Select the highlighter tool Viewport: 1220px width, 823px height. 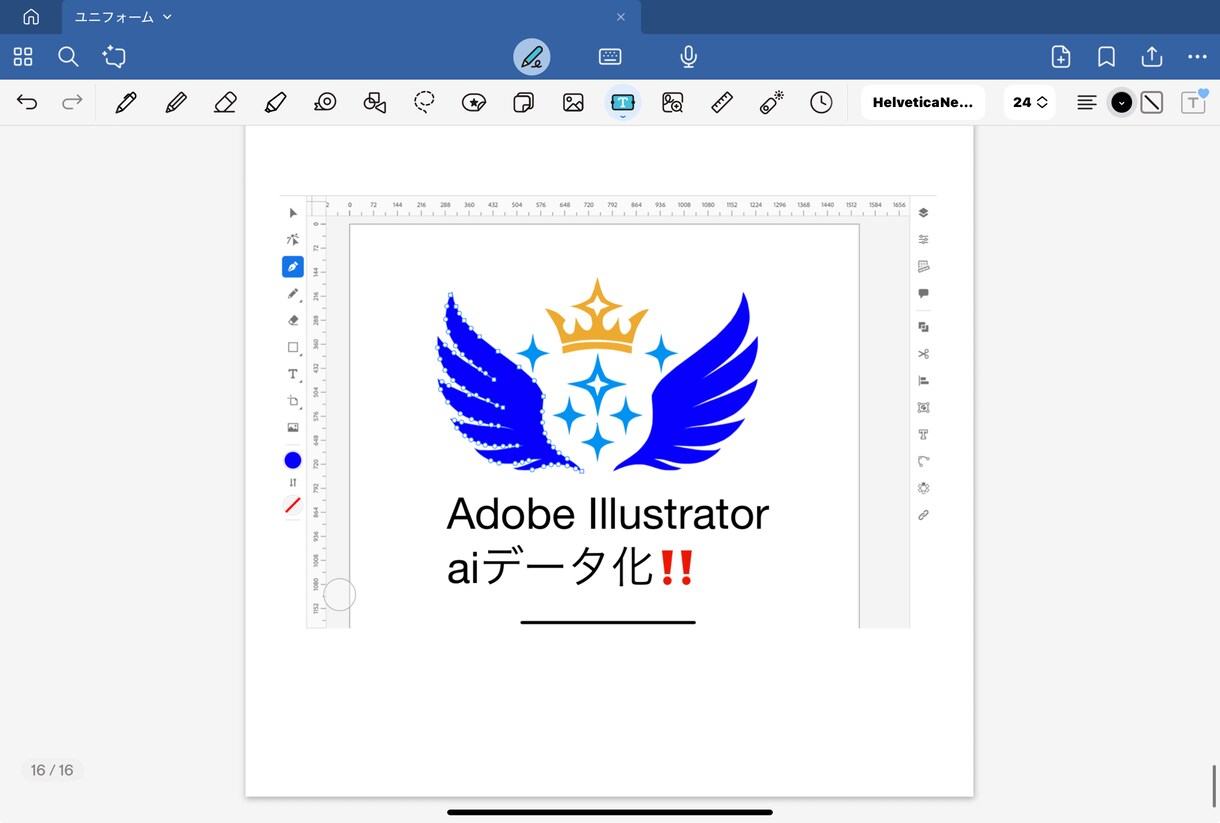click(275, 102)
